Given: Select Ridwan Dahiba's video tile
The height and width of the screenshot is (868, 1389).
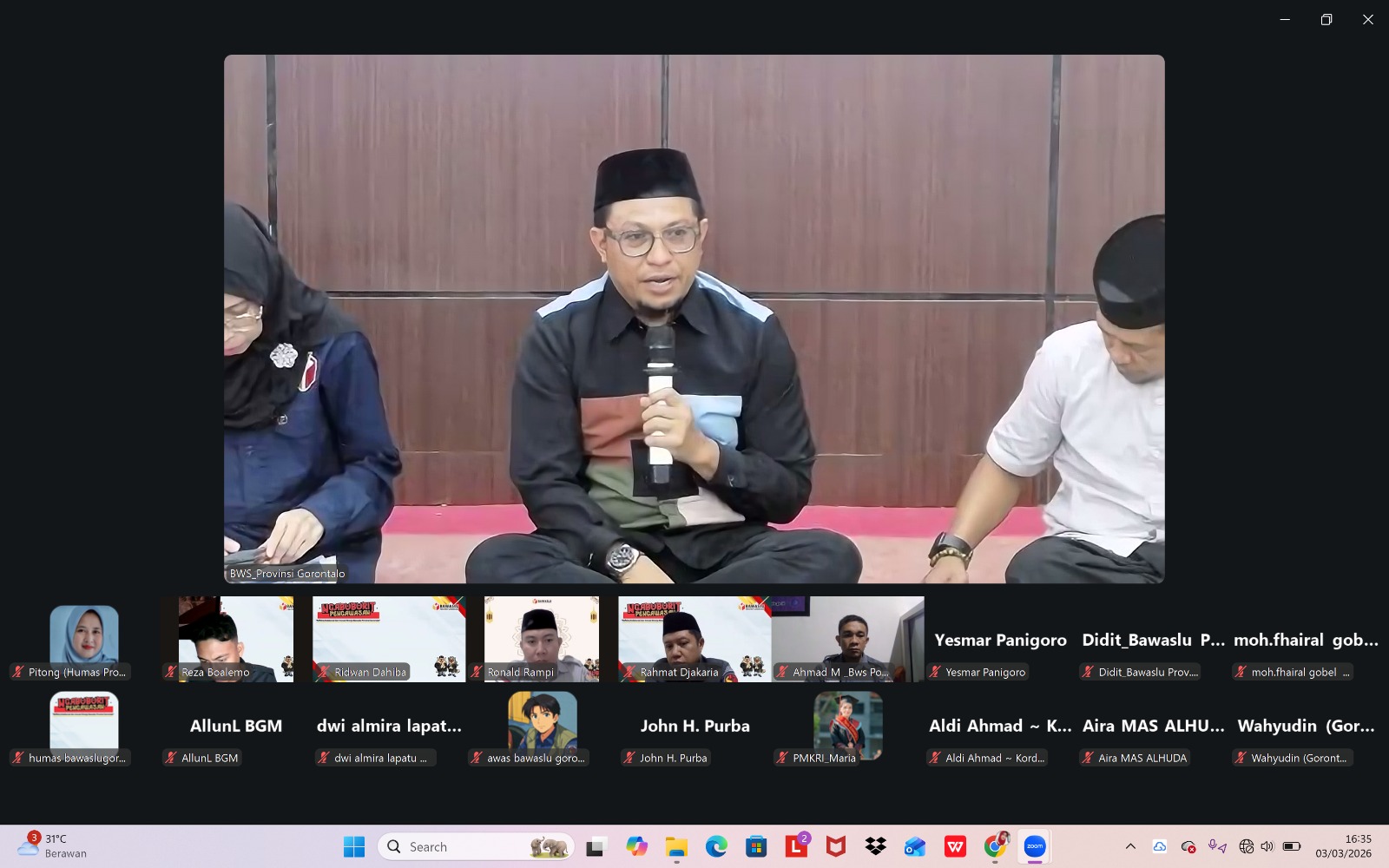Looking at the screenshot, I should [x=389, y=639].
